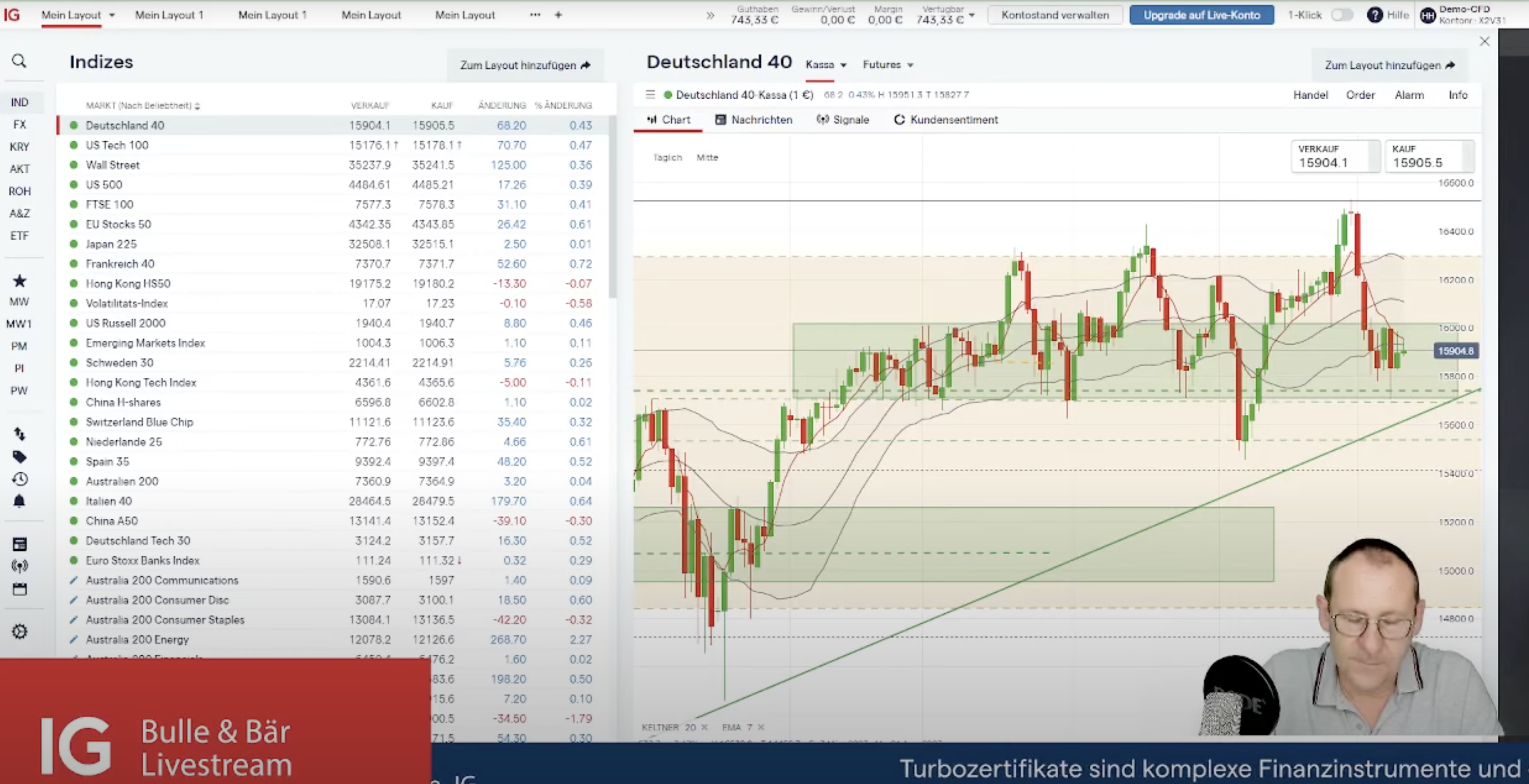Expand the Verfügbar balance dropdown
Viewport: 1529px width, 784px height.
pyautogui.click(x=972, y=15)
